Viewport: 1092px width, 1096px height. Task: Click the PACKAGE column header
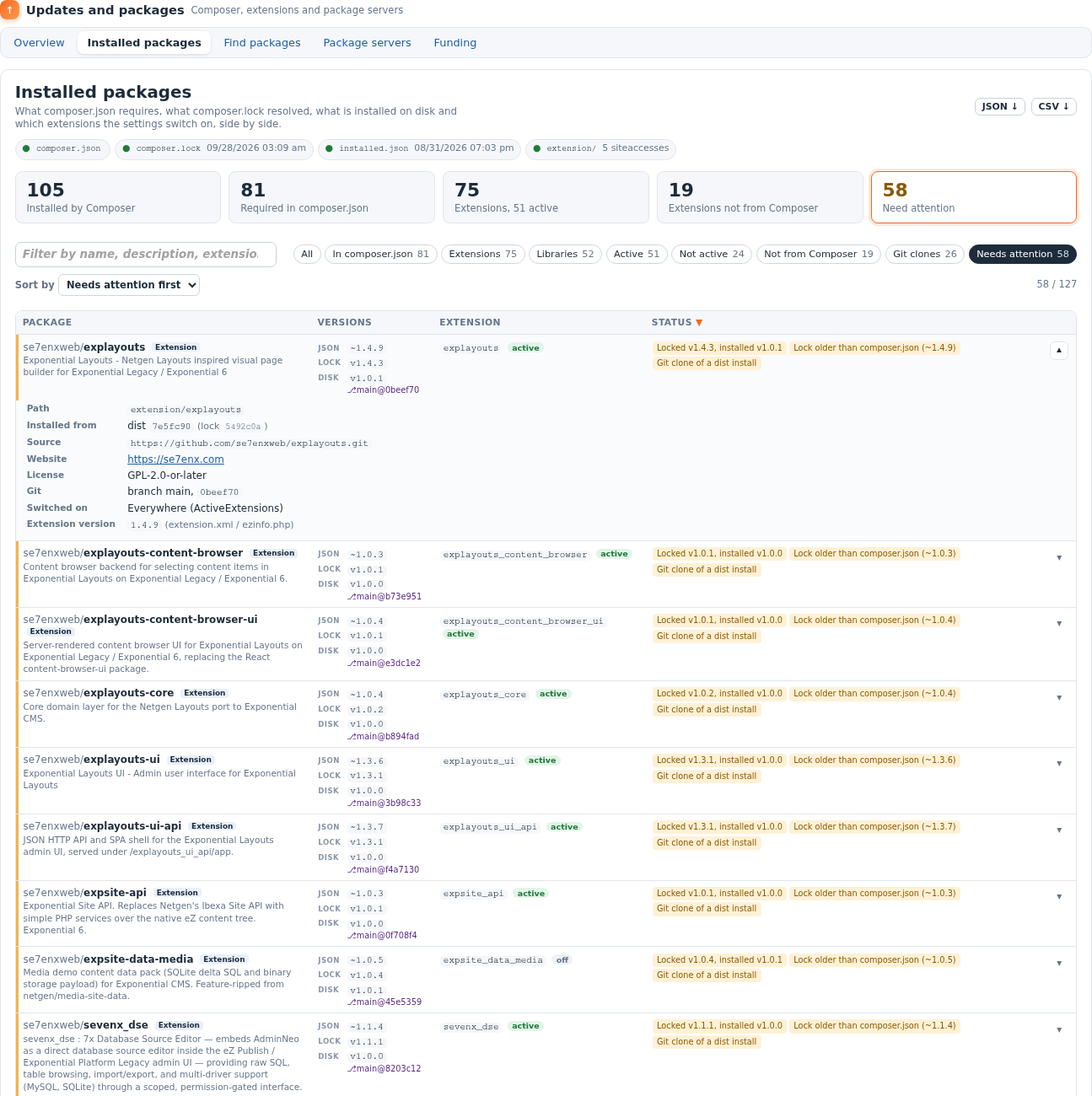[x=47, y=323]
